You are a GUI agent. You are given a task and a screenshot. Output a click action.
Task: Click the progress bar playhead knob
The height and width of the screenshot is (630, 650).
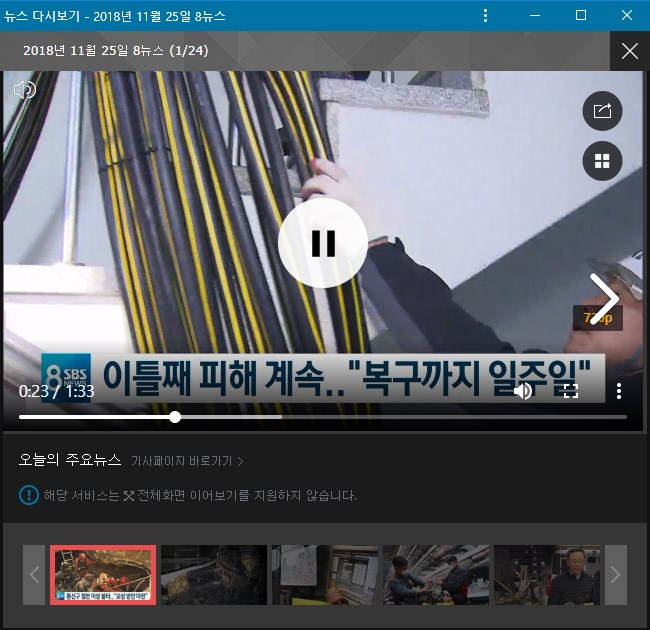175,417
